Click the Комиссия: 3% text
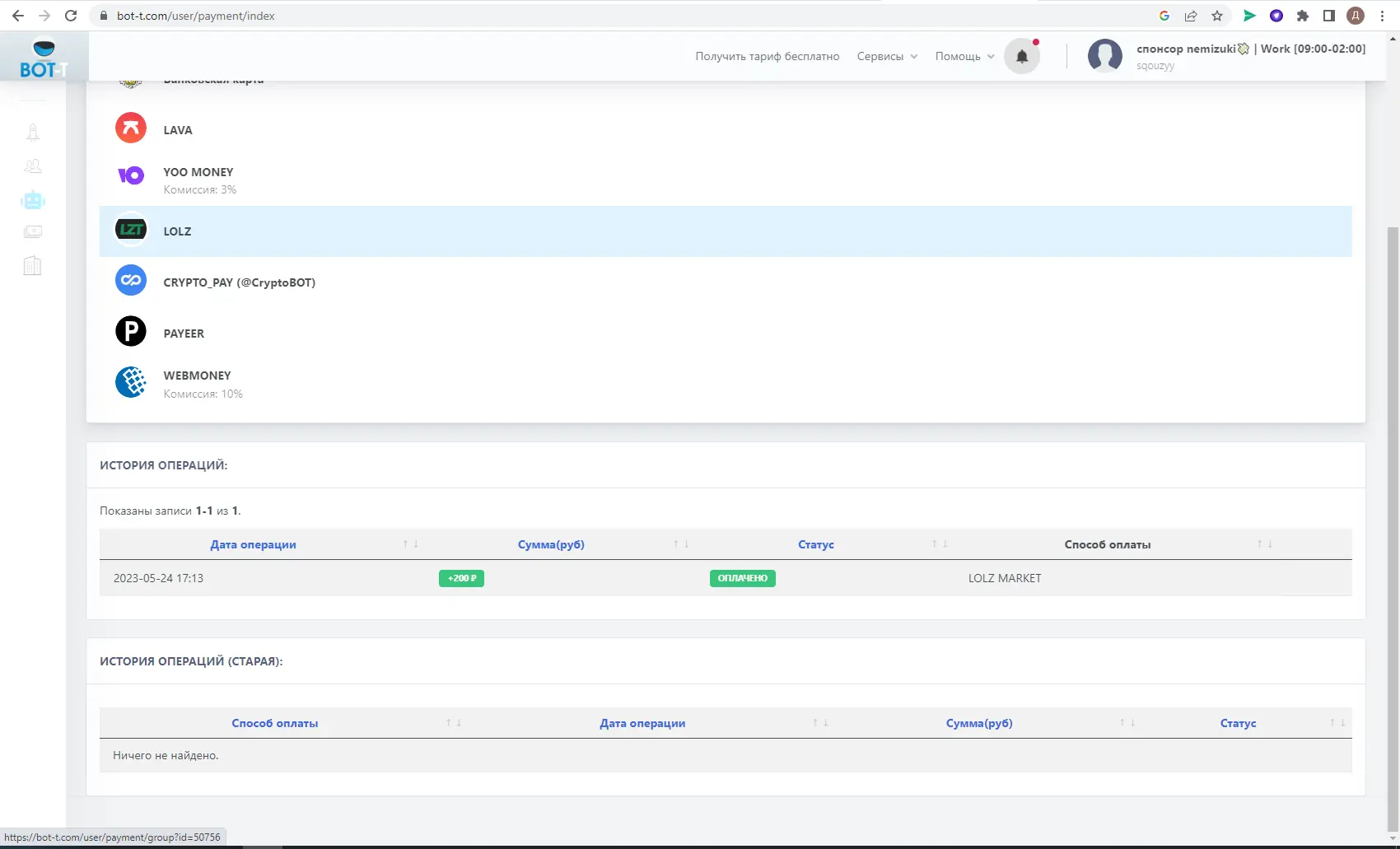The height and width of the screenshot is (849, 1400). [200, 189]
